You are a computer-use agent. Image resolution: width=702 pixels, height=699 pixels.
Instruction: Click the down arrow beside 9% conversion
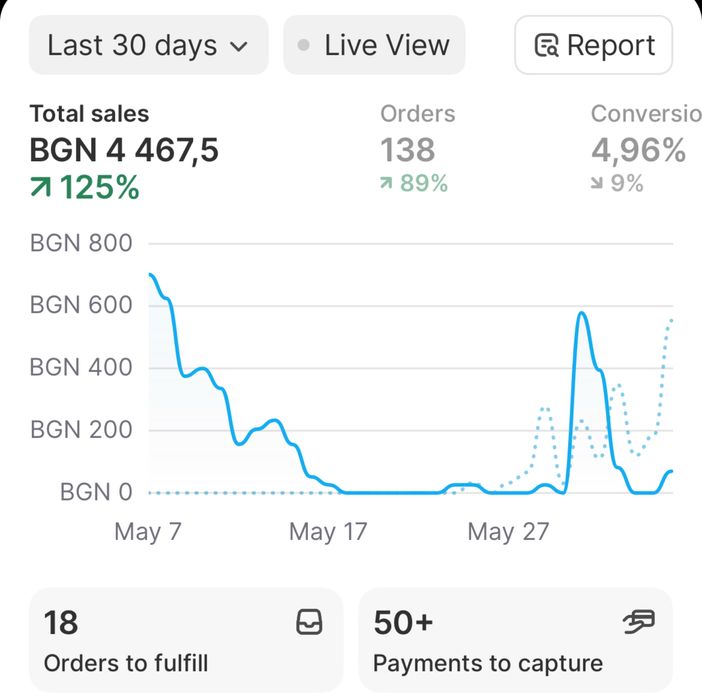(x=597, y=183)
